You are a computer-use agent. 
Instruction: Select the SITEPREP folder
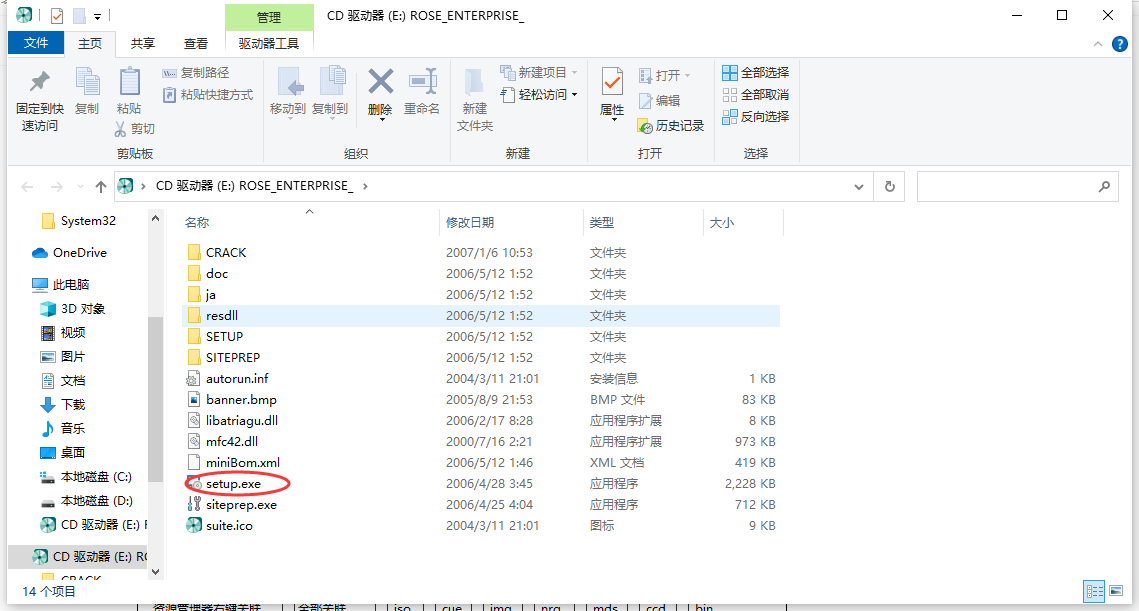click(232, 357)
